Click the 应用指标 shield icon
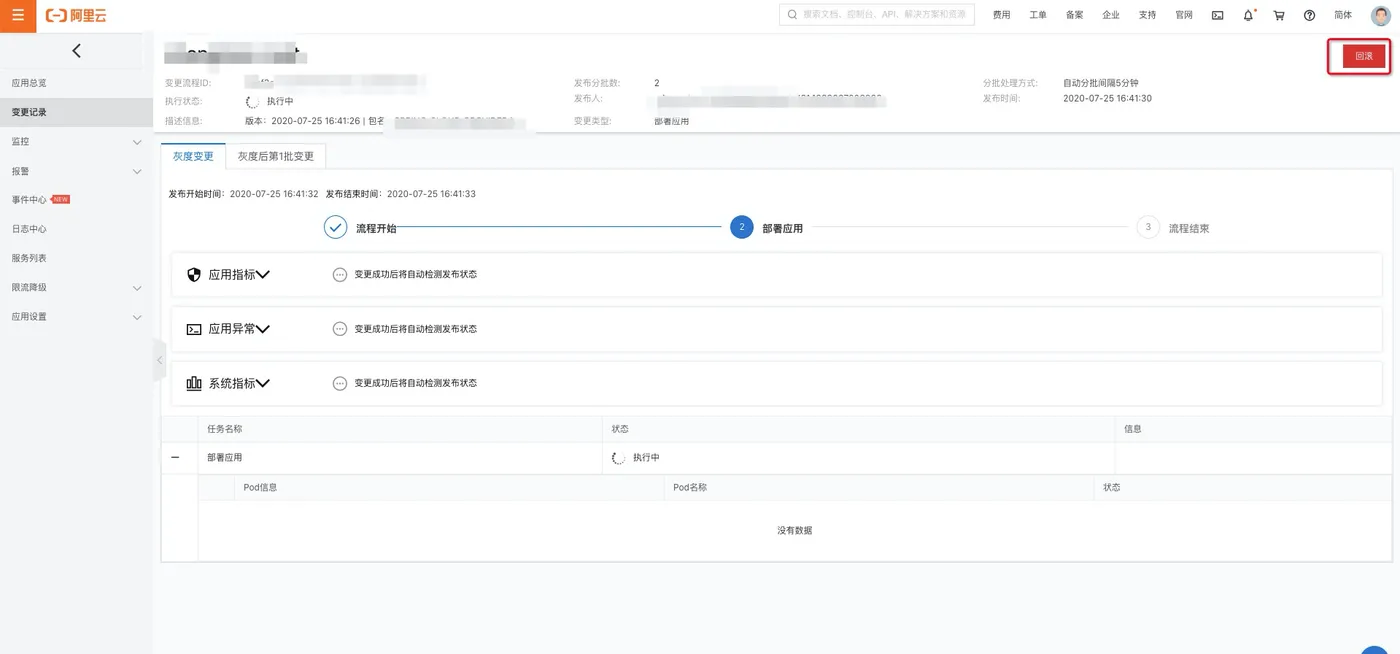This screenshot has height=654, width=1400. (194, 274)
